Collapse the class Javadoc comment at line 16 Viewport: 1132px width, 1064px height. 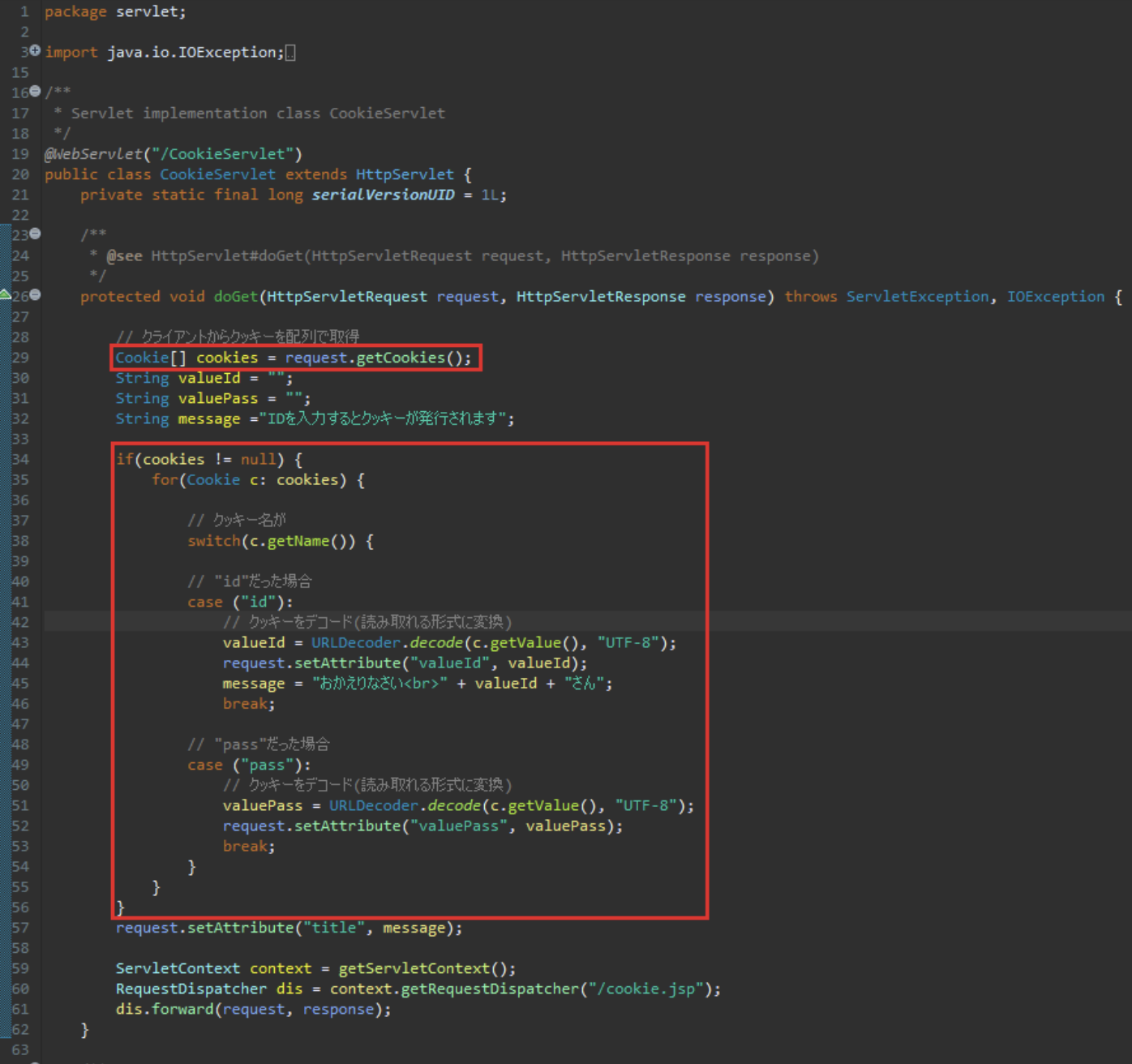coord(35,92)
